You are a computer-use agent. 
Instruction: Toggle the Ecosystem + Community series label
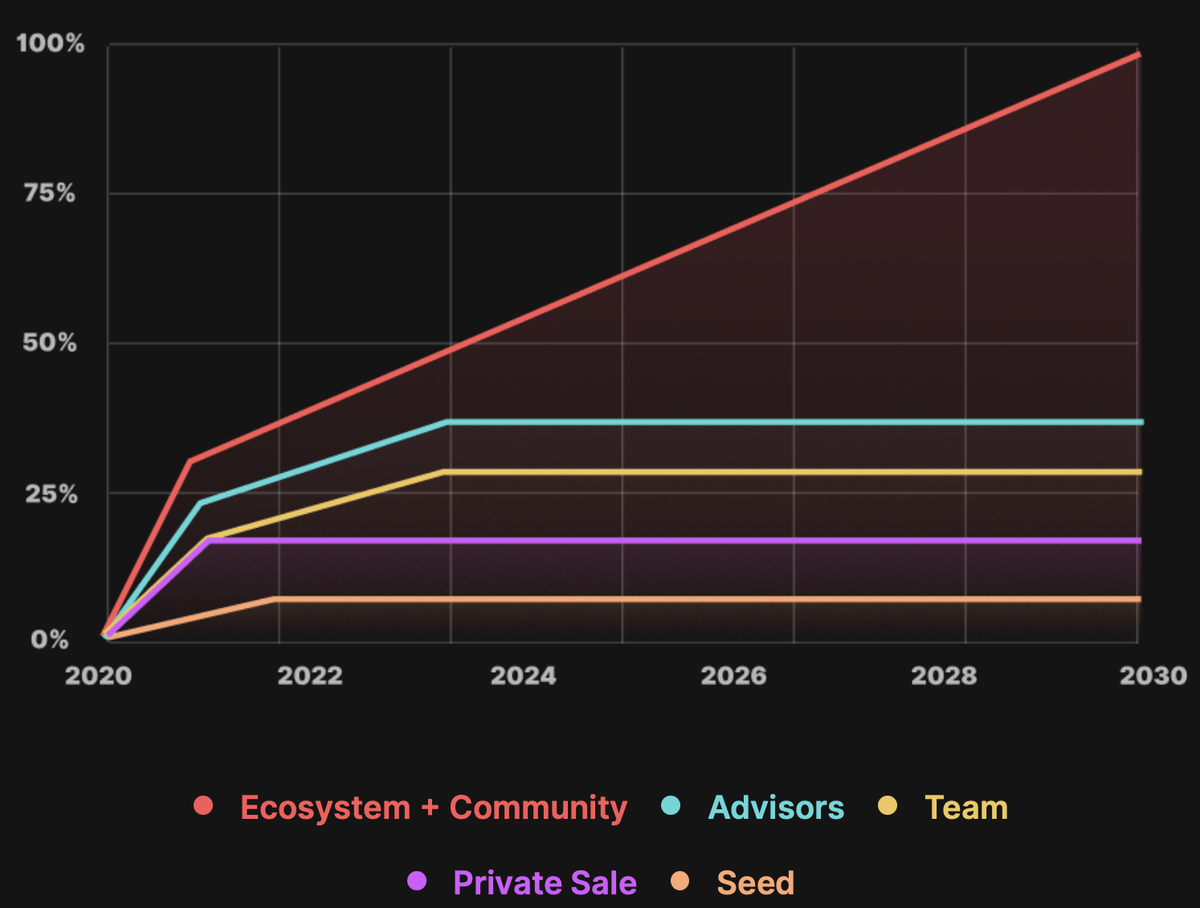(434, 807)
